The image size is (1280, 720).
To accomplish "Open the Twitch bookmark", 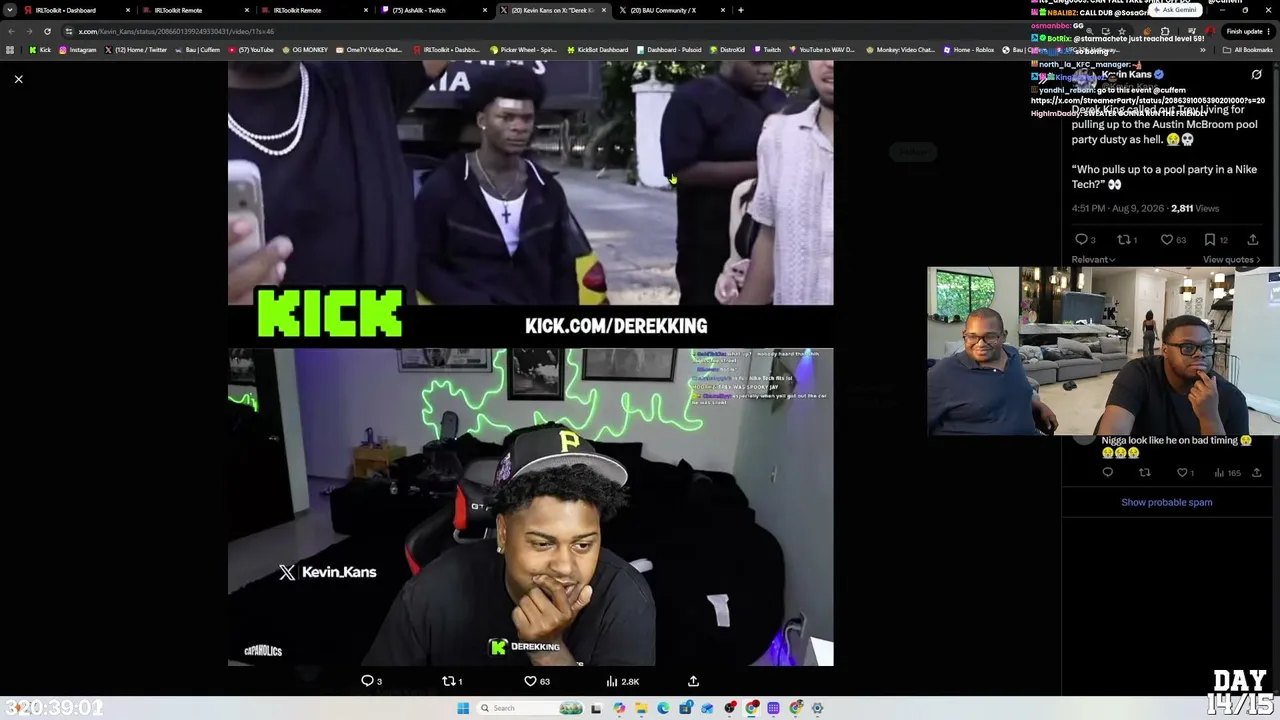I will (x=768, y=50).
